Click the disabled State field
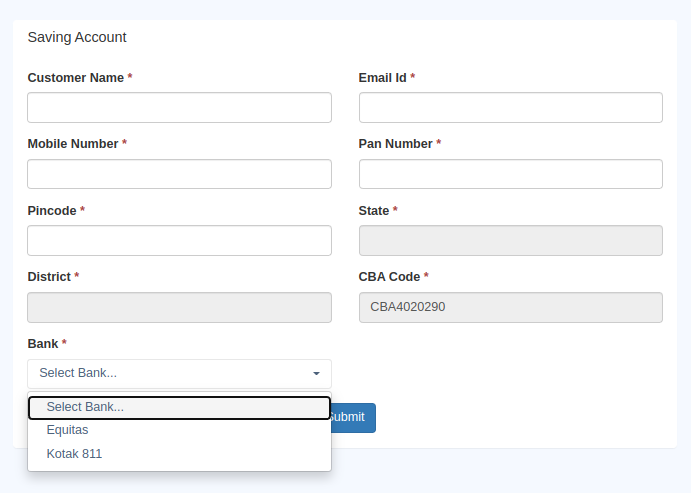Screen dimensions: 691x493 coord(511,241)
